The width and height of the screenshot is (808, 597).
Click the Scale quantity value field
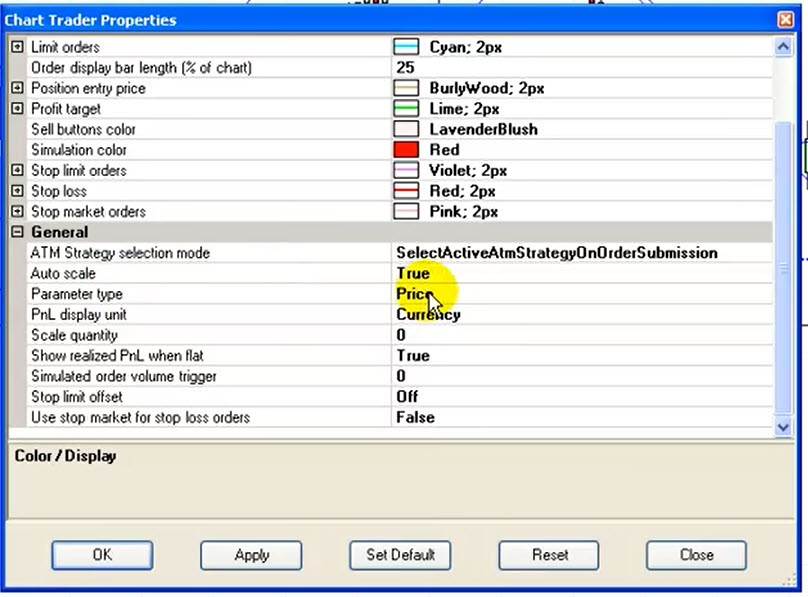[582, 335]
